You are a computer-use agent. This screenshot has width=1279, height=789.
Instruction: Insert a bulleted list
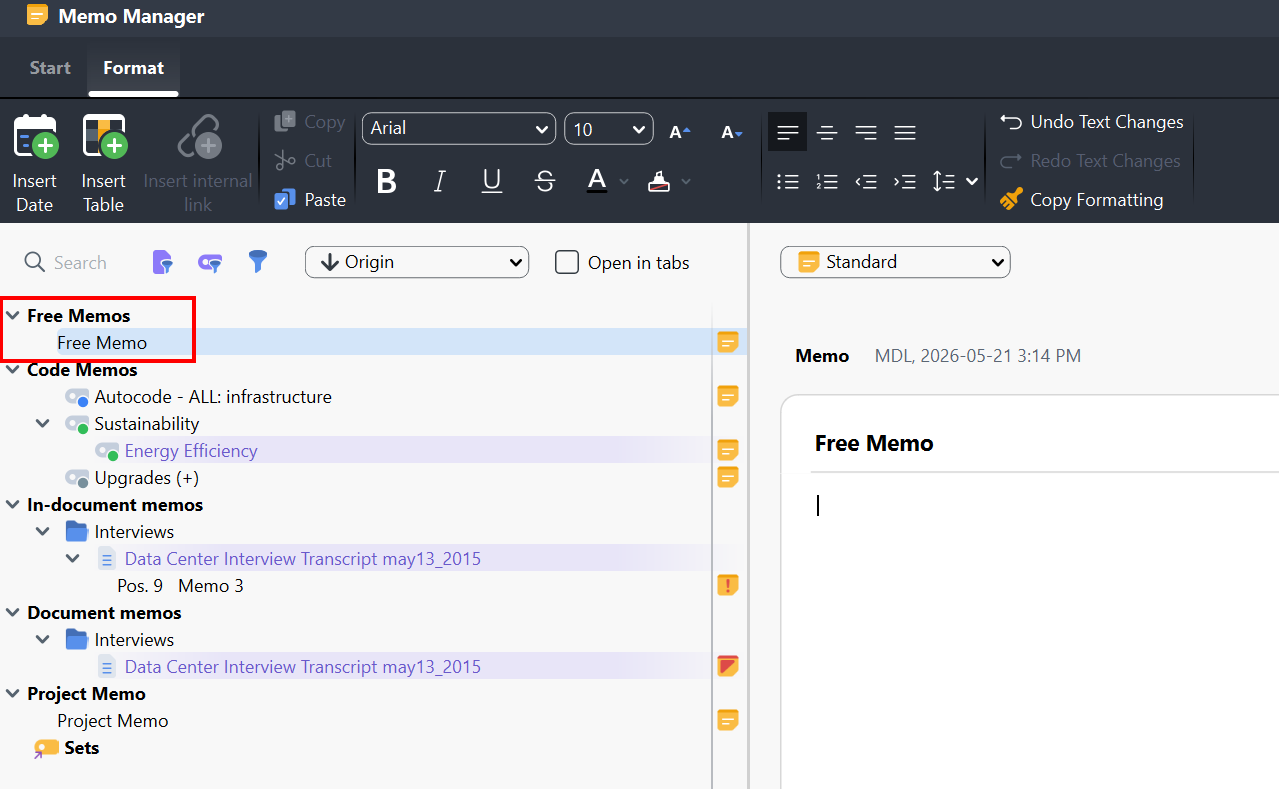pos(788,181)
